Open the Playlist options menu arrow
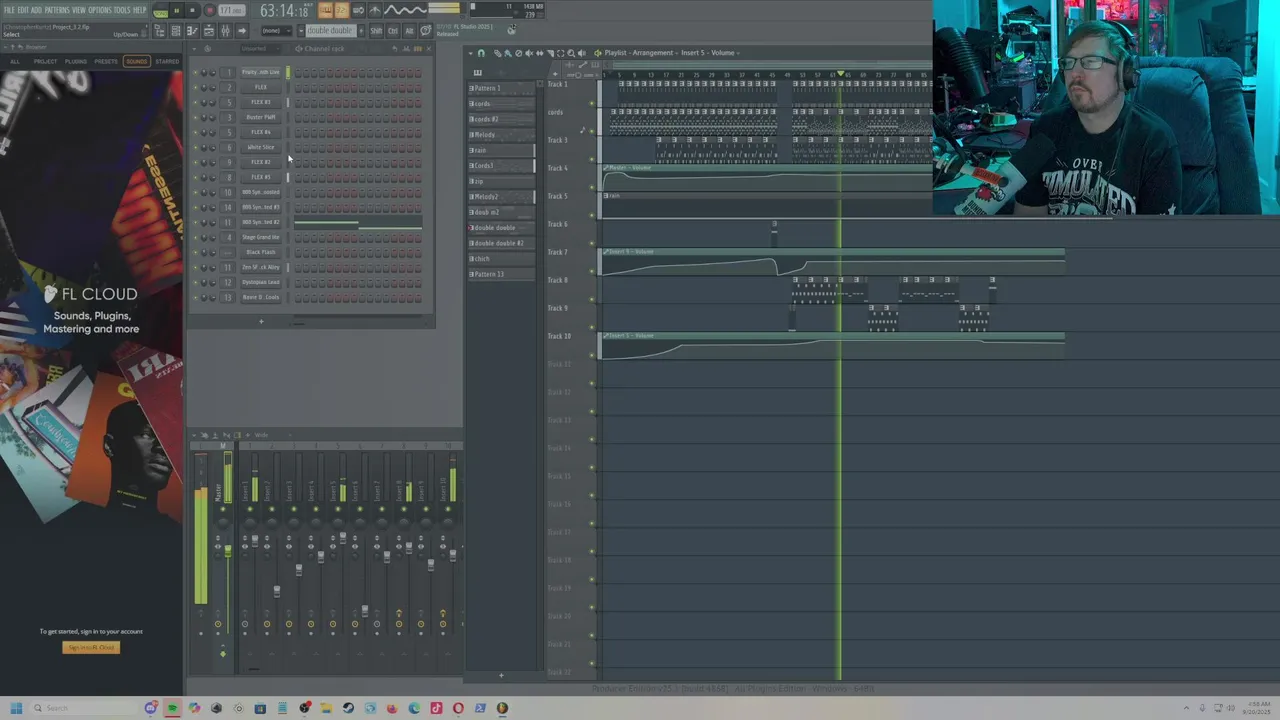Image resolution: width=1280 pixels, height=720 pixels. coord(470,53)
